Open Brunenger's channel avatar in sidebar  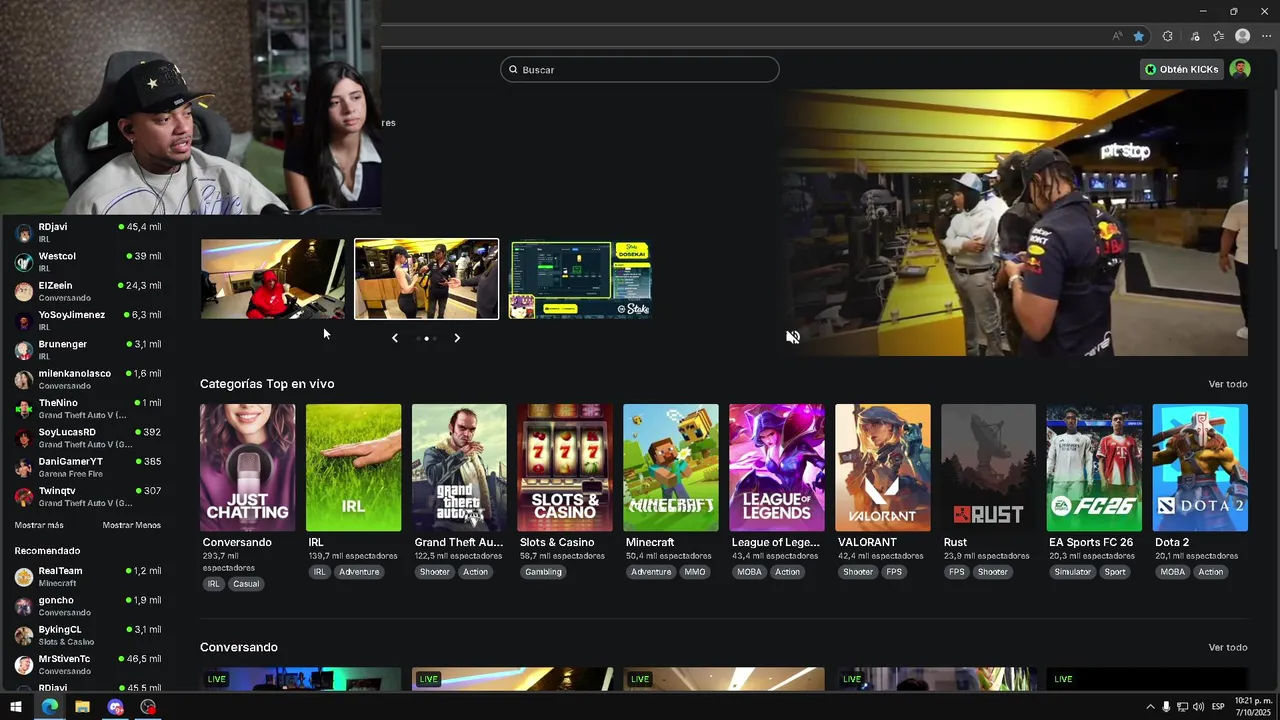pos(24,350)
